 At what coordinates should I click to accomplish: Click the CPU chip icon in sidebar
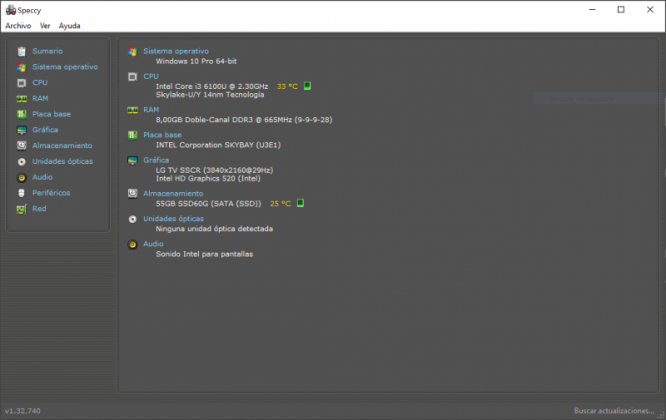pos(22,83)
